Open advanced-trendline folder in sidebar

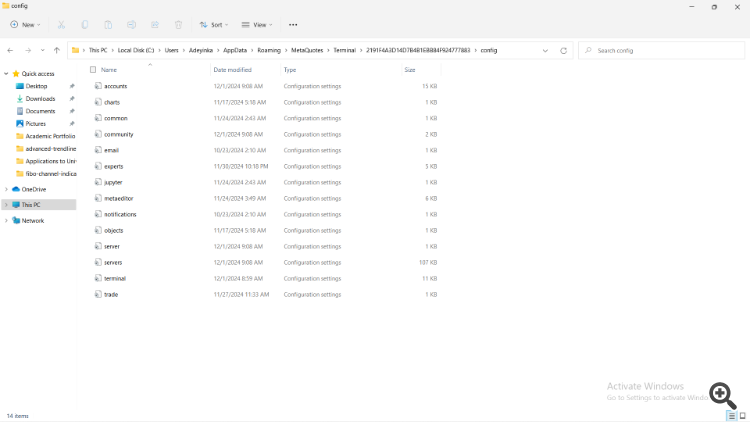[51, 149]
